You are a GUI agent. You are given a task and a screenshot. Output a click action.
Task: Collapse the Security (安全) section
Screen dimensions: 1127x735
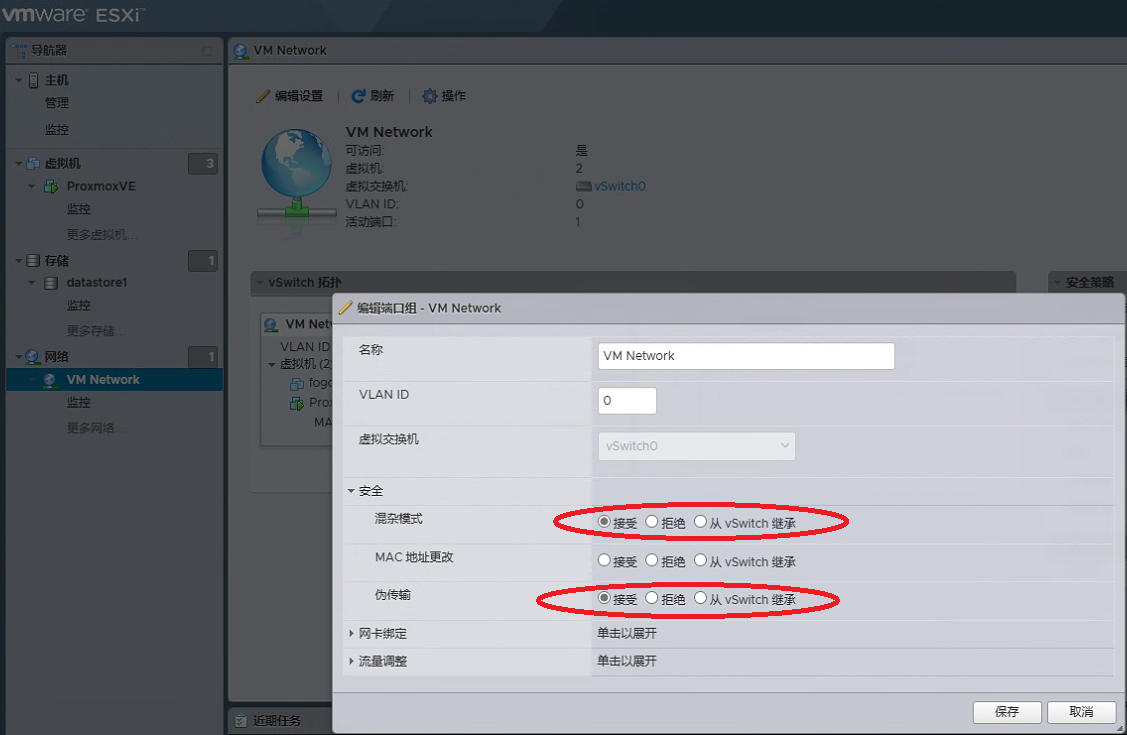351,491
